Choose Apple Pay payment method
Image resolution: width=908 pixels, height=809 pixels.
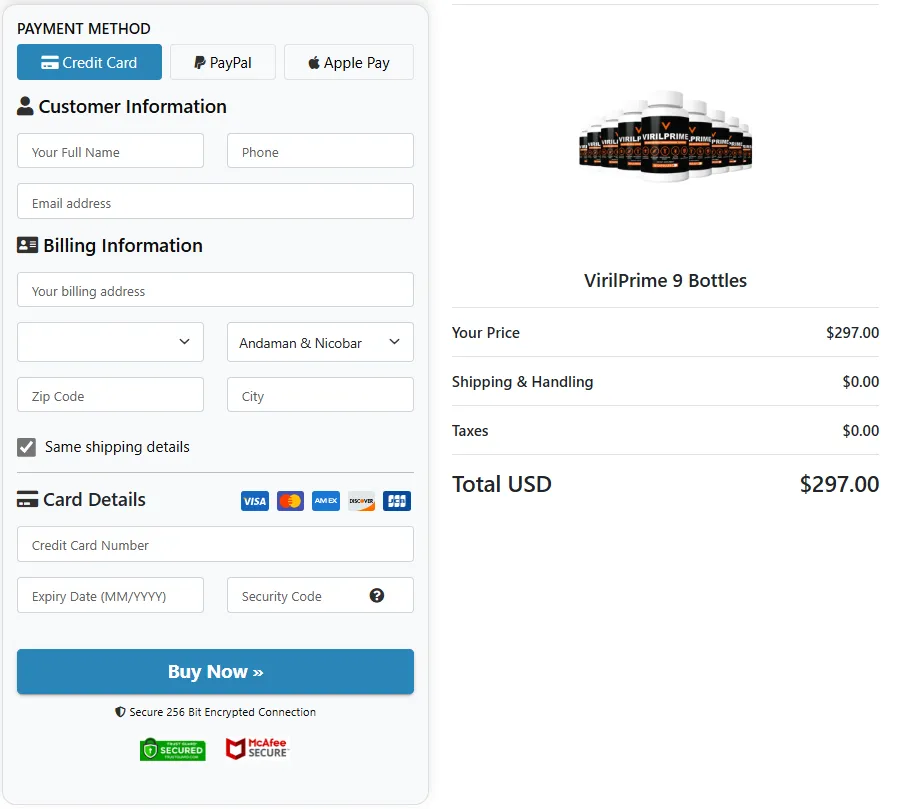click(x=348, y=62)
